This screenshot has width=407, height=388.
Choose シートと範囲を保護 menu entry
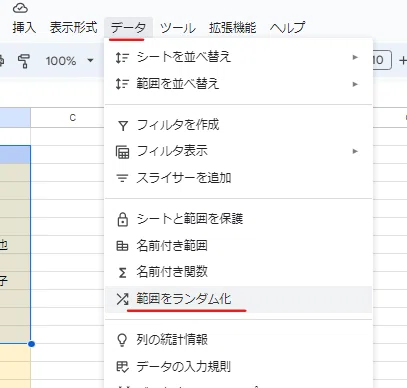tap(238, 219)
